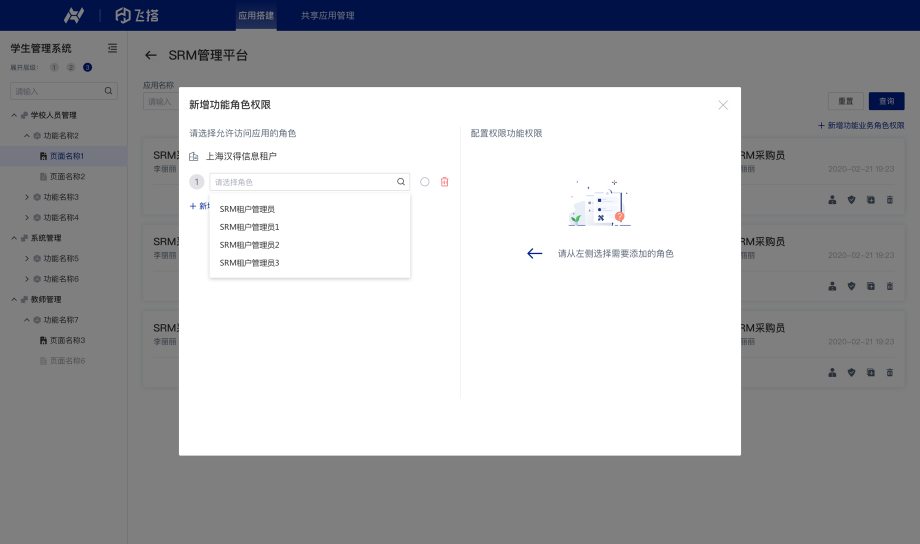Click the 请选择角色 input field
The image size is (920, 544).
[x=300, y=182]
